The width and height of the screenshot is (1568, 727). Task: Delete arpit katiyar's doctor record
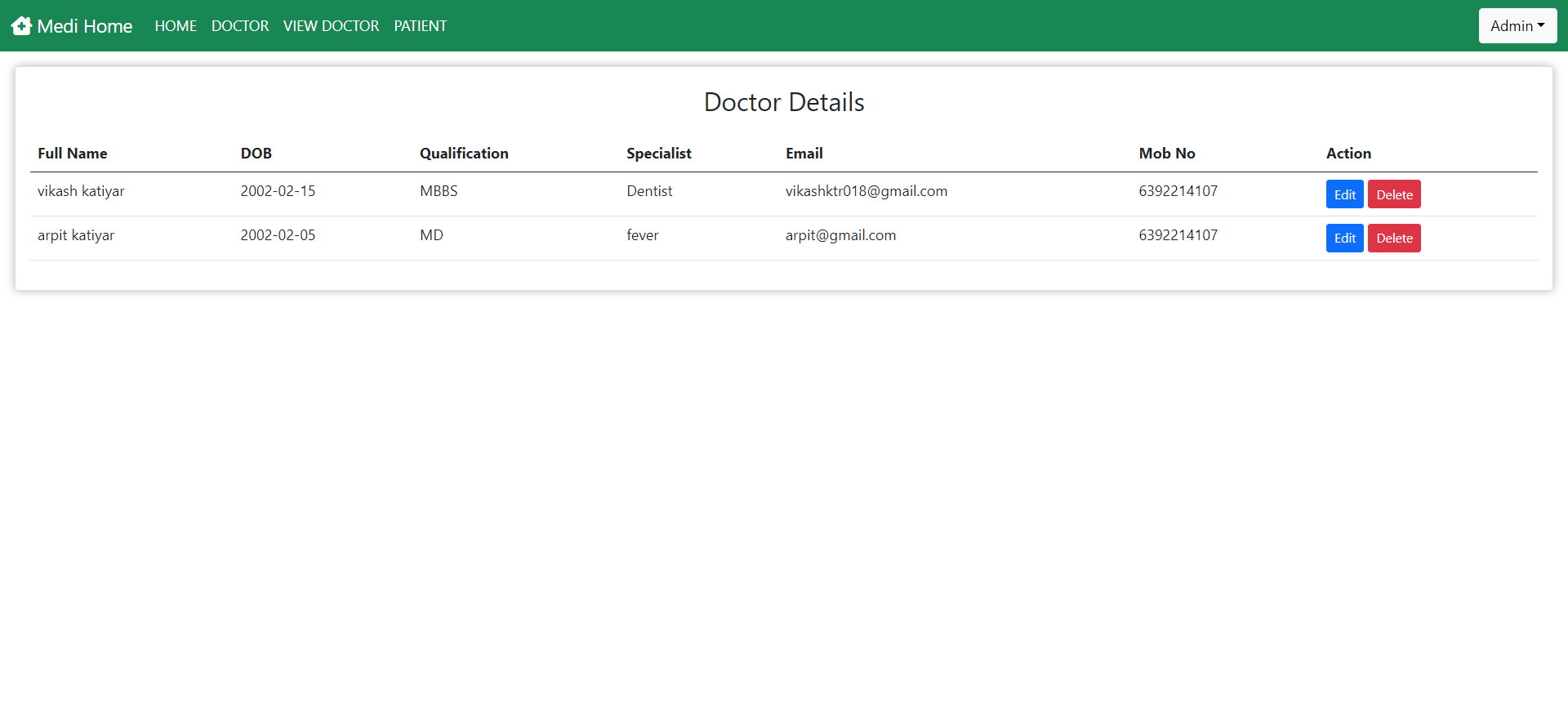coord(1394,239)
